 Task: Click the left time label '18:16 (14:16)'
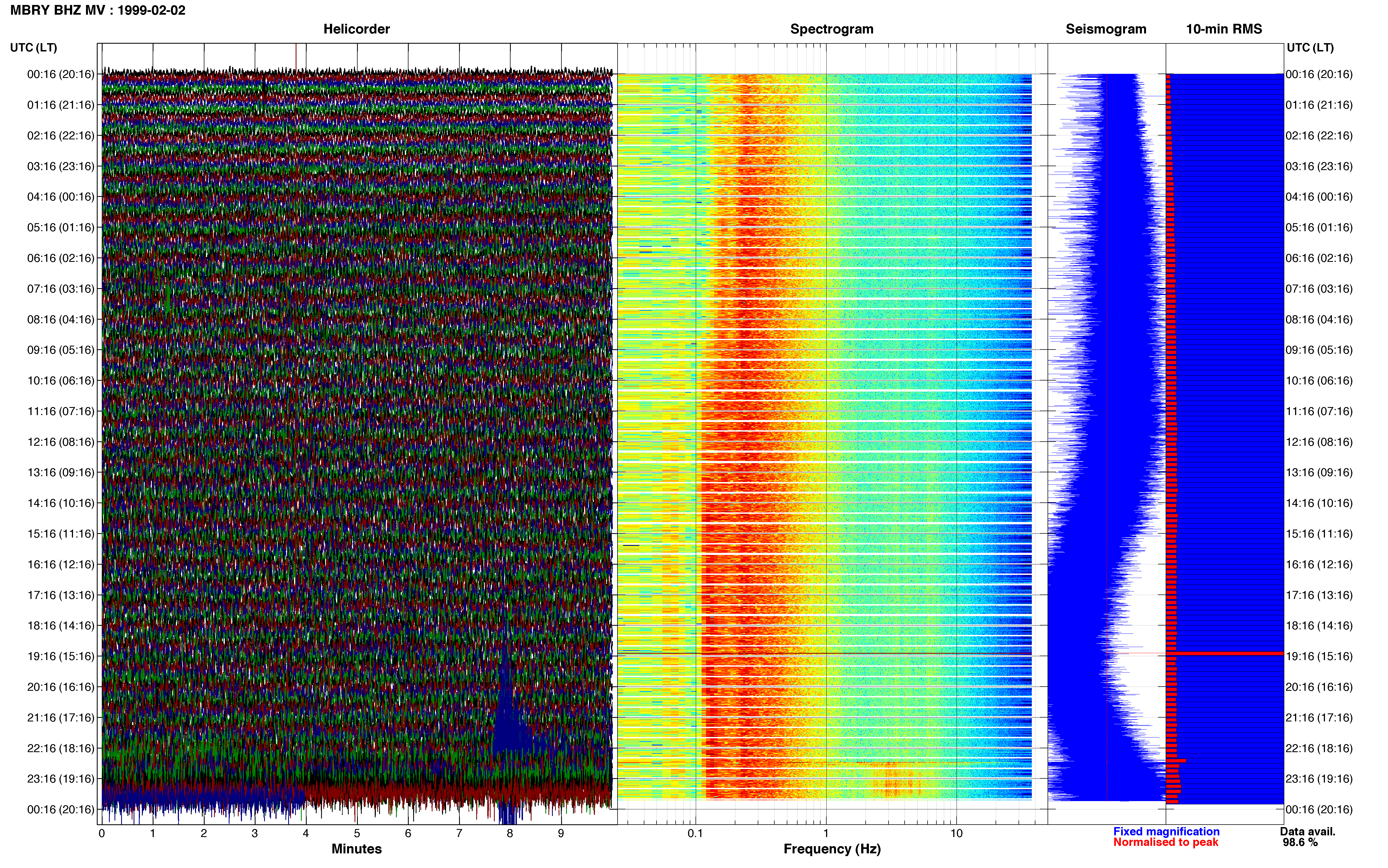60,626
